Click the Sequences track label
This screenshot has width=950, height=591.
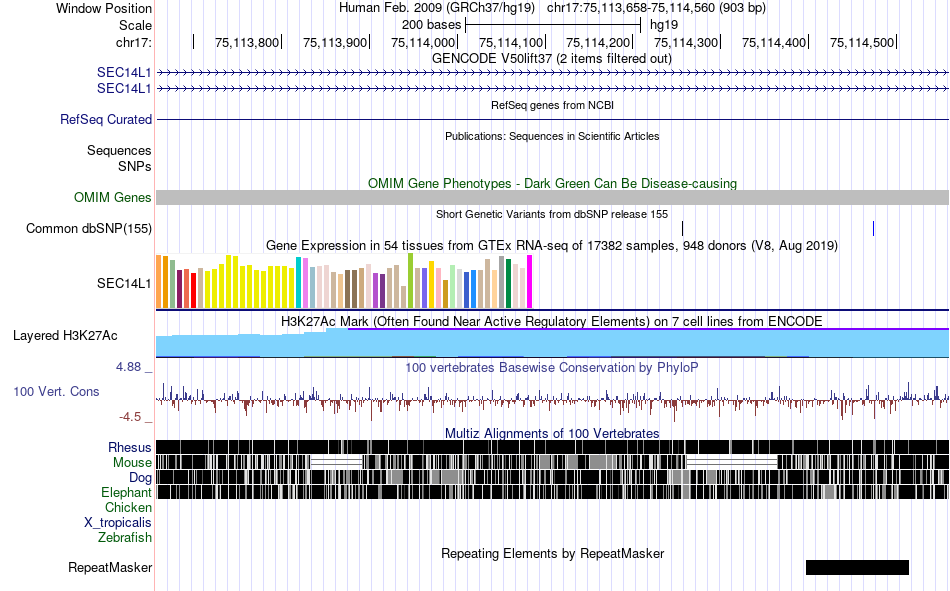point(119,150)
